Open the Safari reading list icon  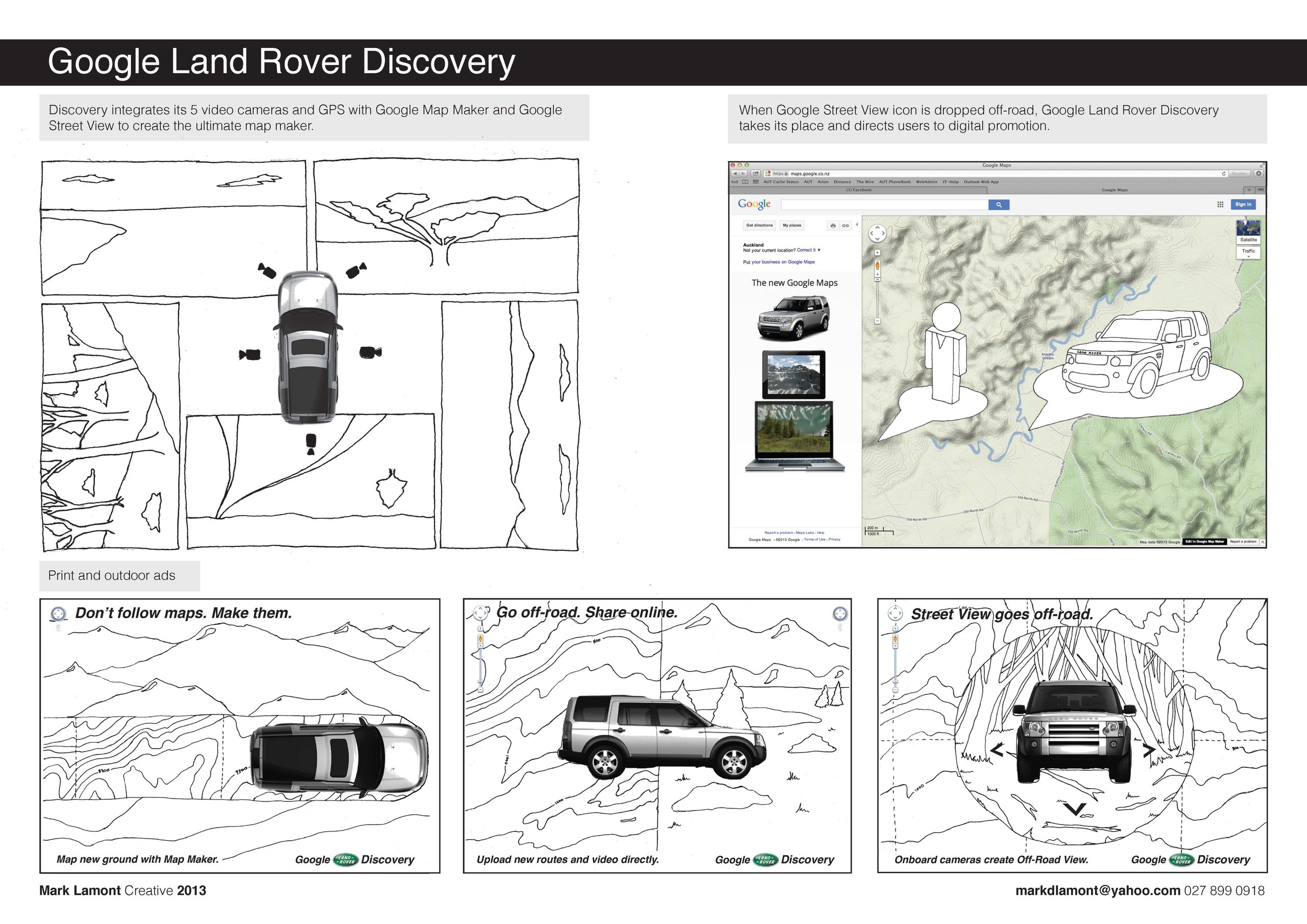click(735, 182)
